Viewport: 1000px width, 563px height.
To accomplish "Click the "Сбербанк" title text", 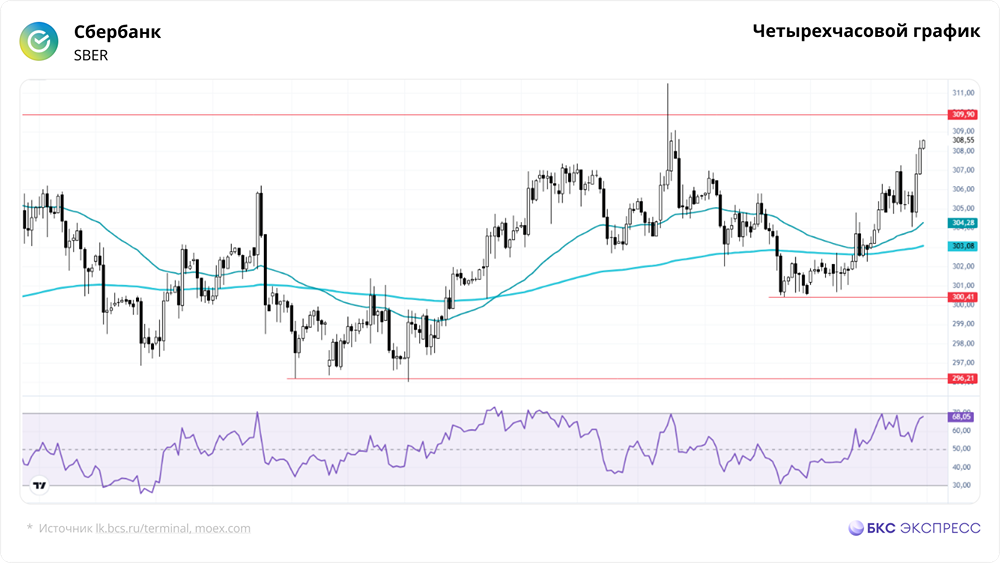I will point(117,32).
